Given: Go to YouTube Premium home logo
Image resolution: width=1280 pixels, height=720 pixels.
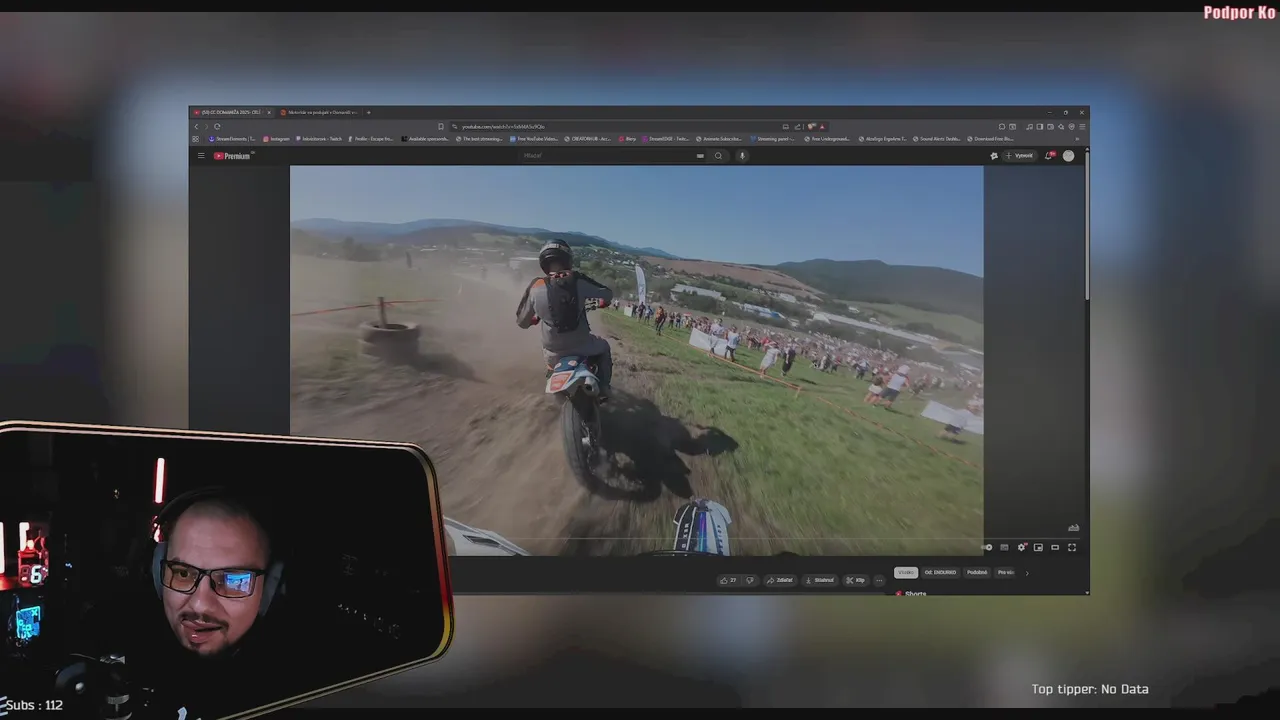Looking at the screenshot, I should pos(233,156).
